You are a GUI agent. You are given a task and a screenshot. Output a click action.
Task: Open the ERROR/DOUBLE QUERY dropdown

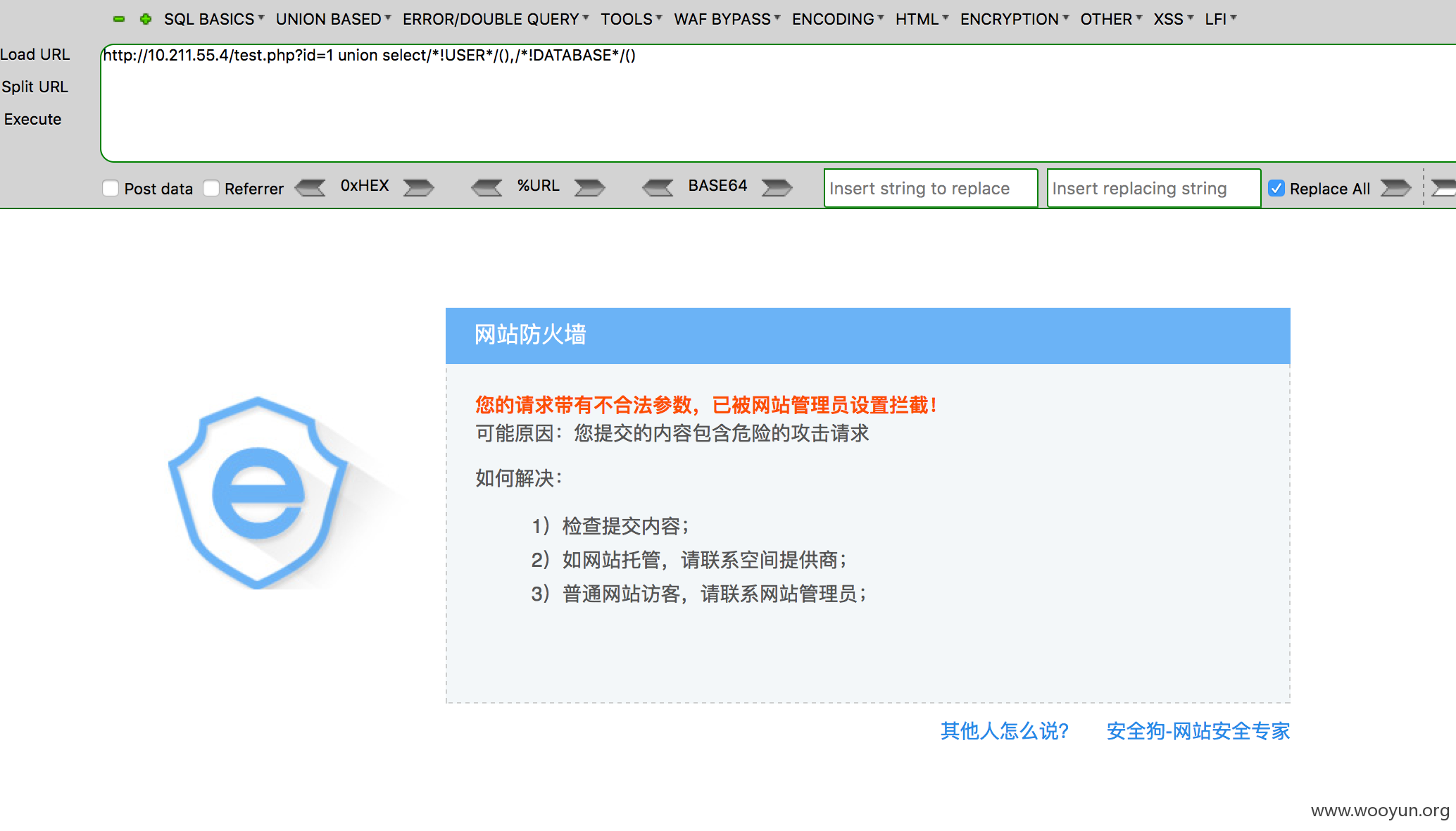click(496, 19)
